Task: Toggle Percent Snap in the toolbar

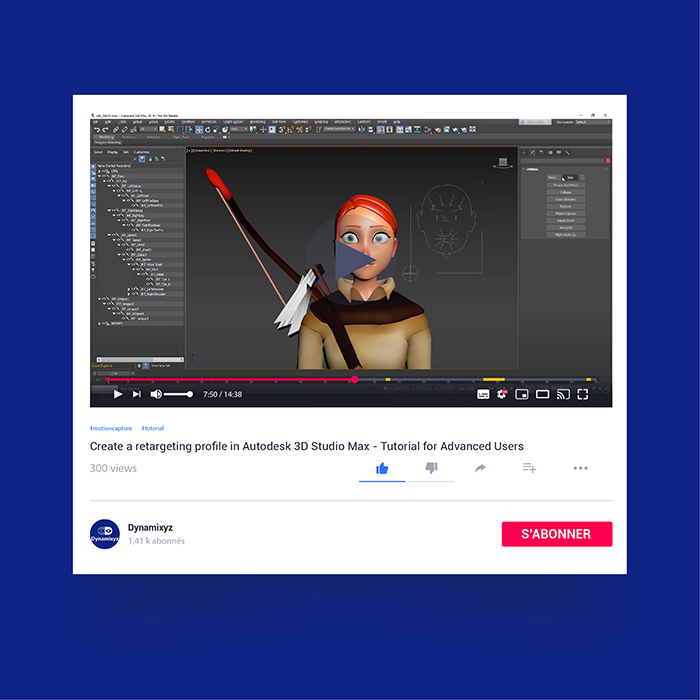Action: pos(299,129)
